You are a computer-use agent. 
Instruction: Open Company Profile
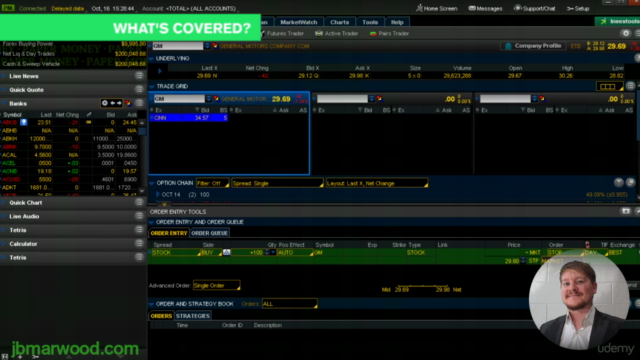[533, 46]
